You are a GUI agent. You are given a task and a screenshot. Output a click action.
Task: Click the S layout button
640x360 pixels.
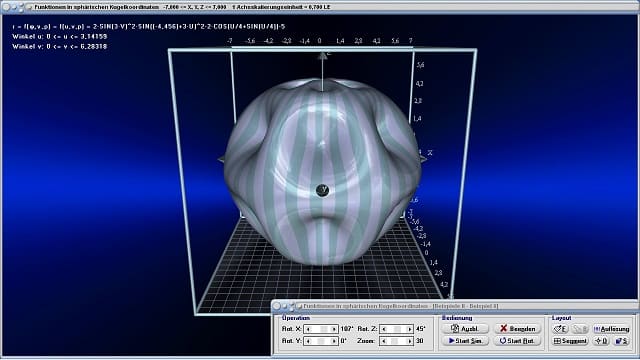621,341
